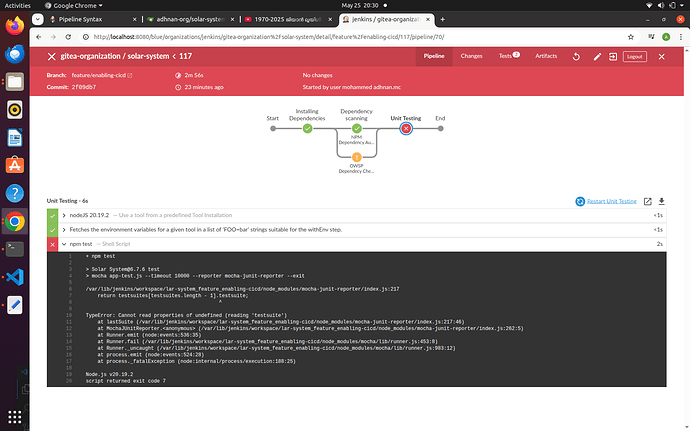Viewport: 690px width, 431px height.
Task: Open the Tests tab
Action: coord(509,56)
